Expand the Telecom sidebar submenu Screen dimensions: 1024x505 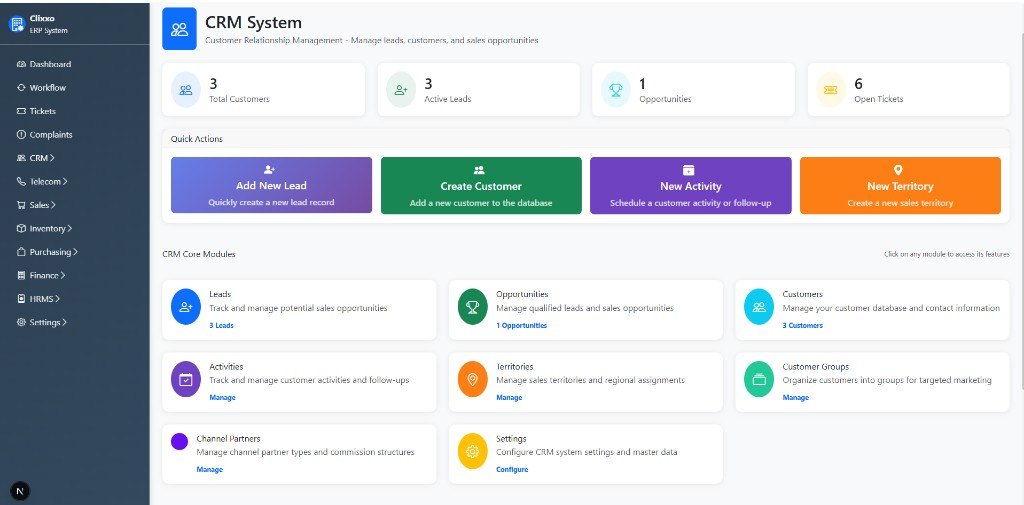click(65, 182)
